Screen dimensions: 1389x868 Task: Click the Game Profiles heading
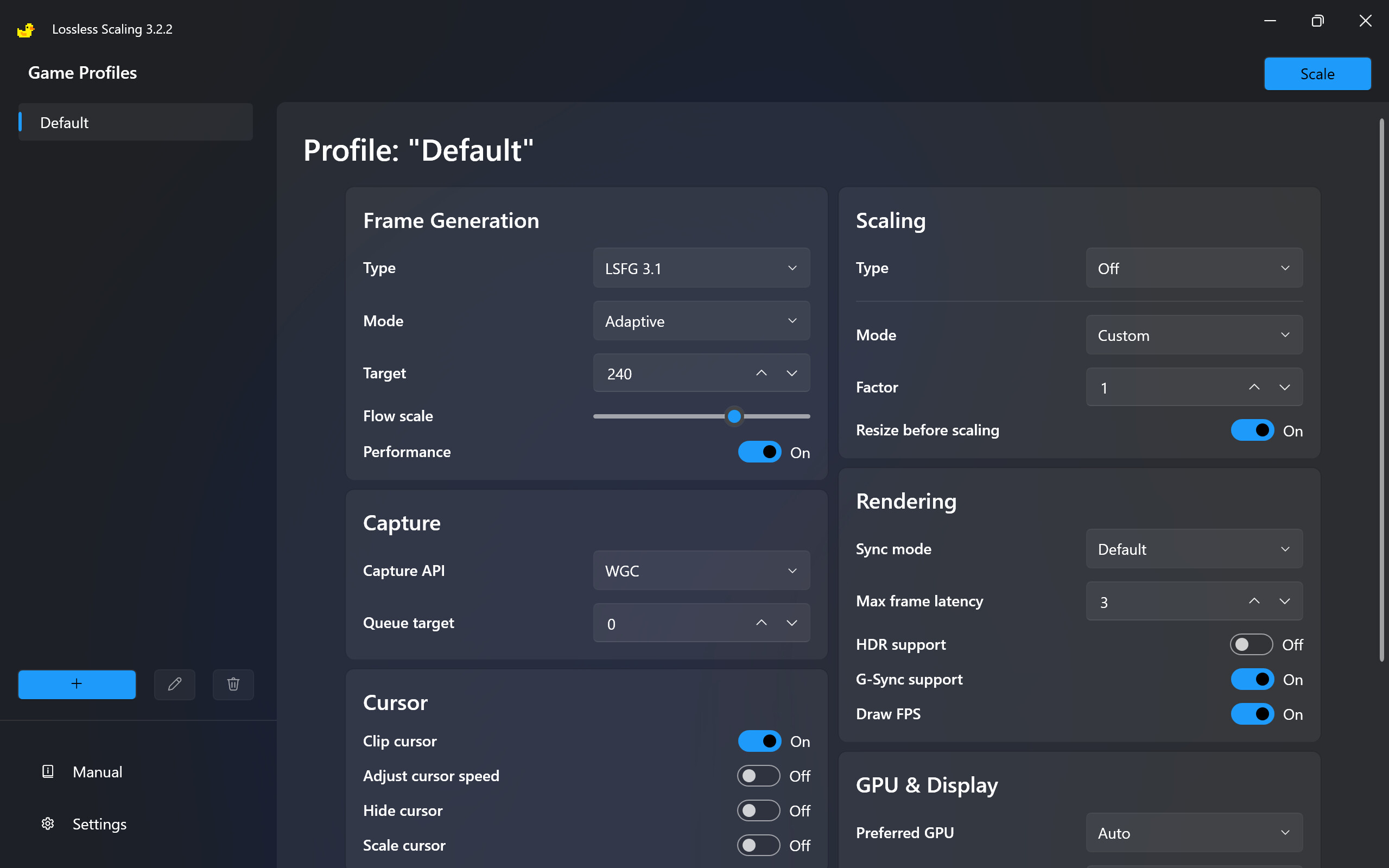point(82,72)
